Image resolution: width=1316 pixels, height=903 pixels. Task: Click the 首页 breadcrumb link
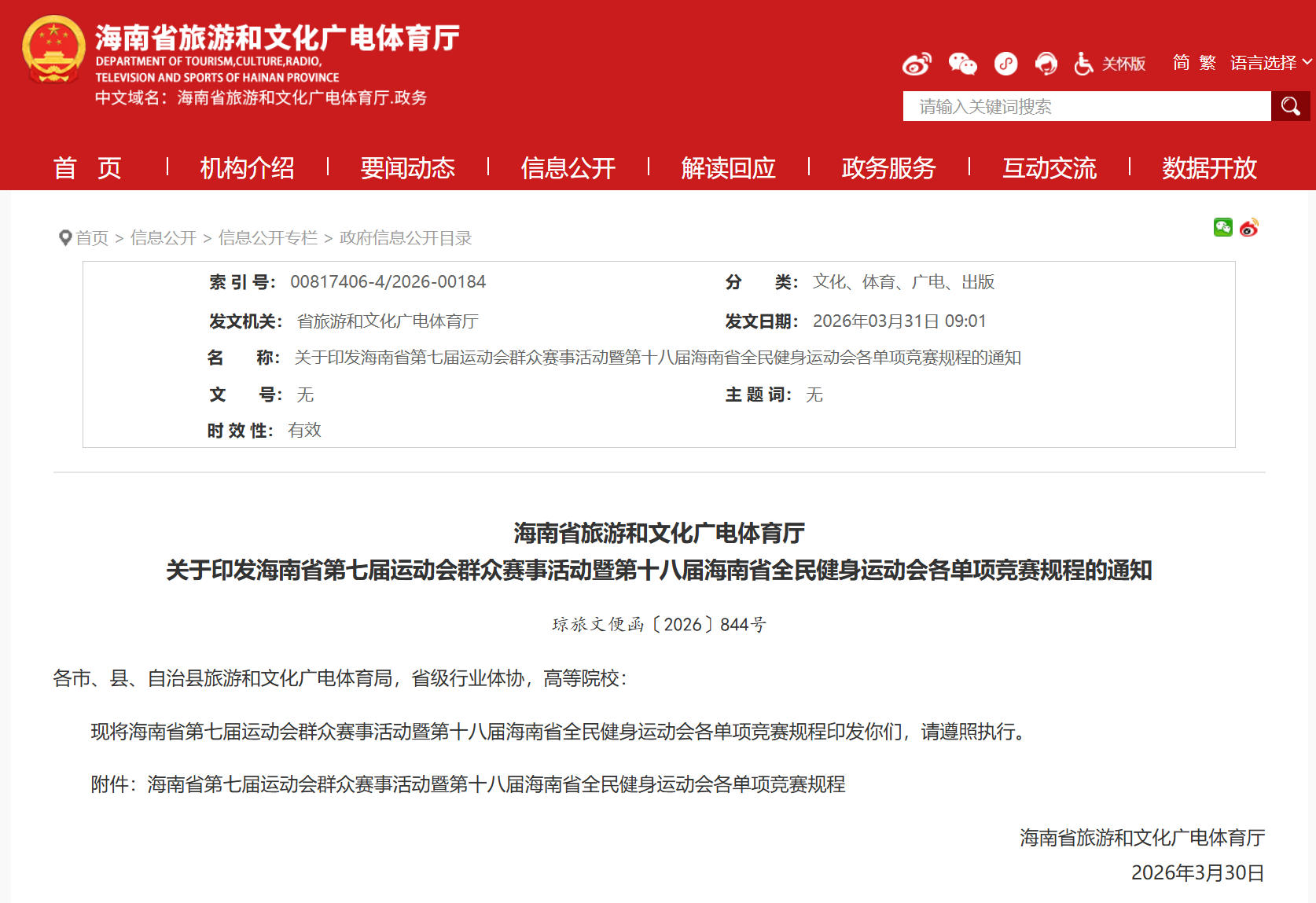coord(92,238)
